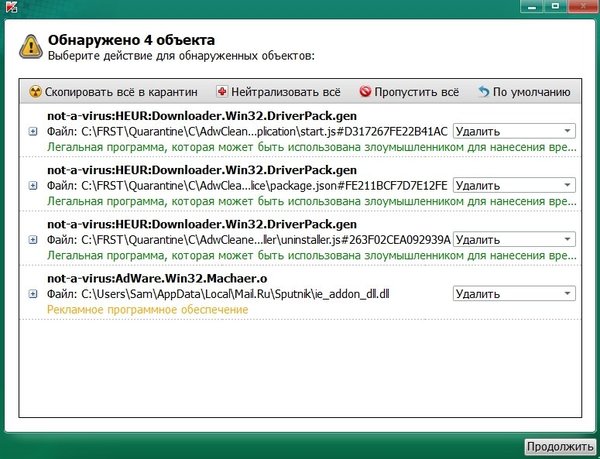Click the Kaspersky logo in the title bar
The image size is (600, 459).
pos(10,8)
